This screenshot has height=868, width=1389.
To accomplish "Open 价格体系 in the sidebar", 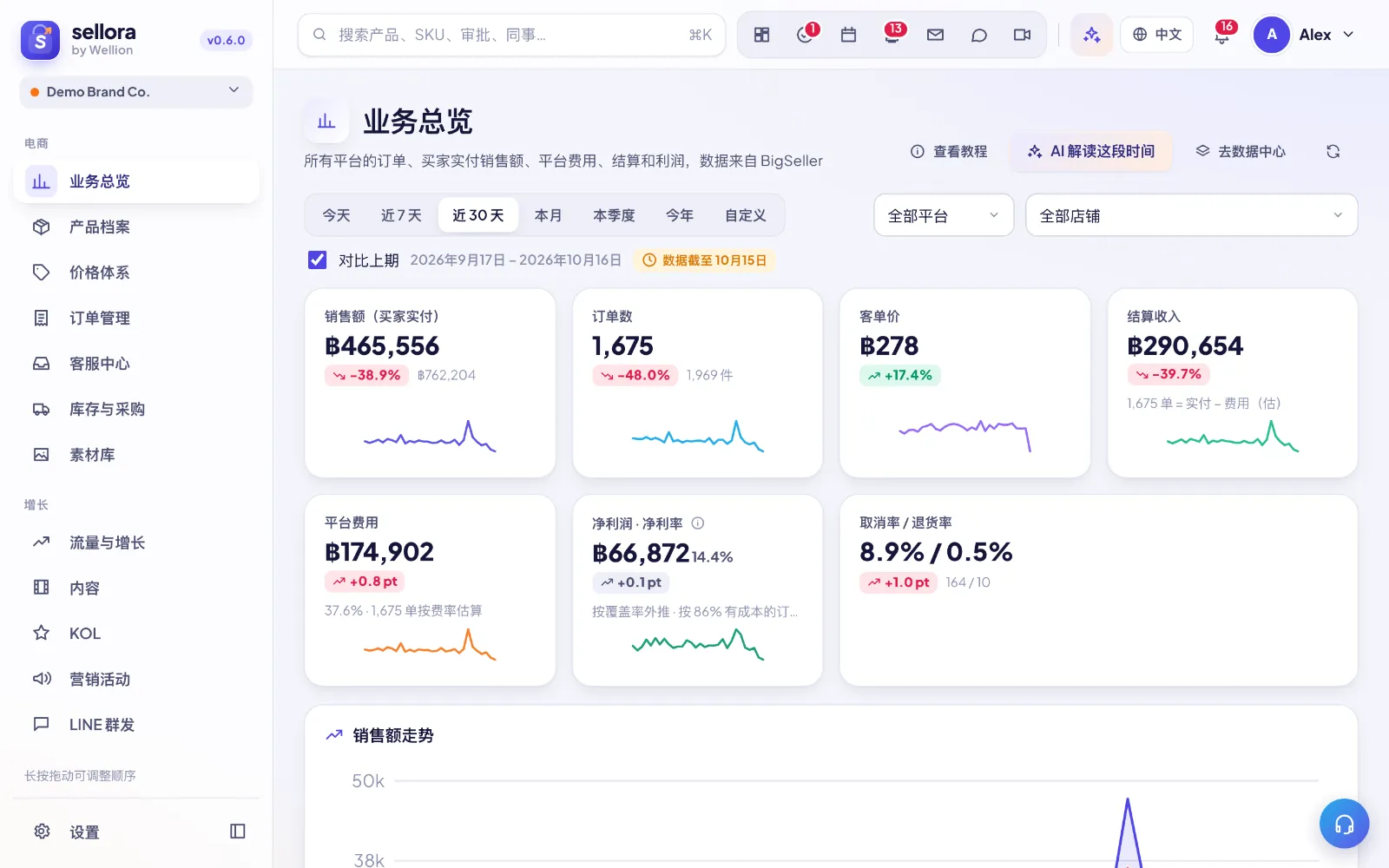I will [136, 273].
